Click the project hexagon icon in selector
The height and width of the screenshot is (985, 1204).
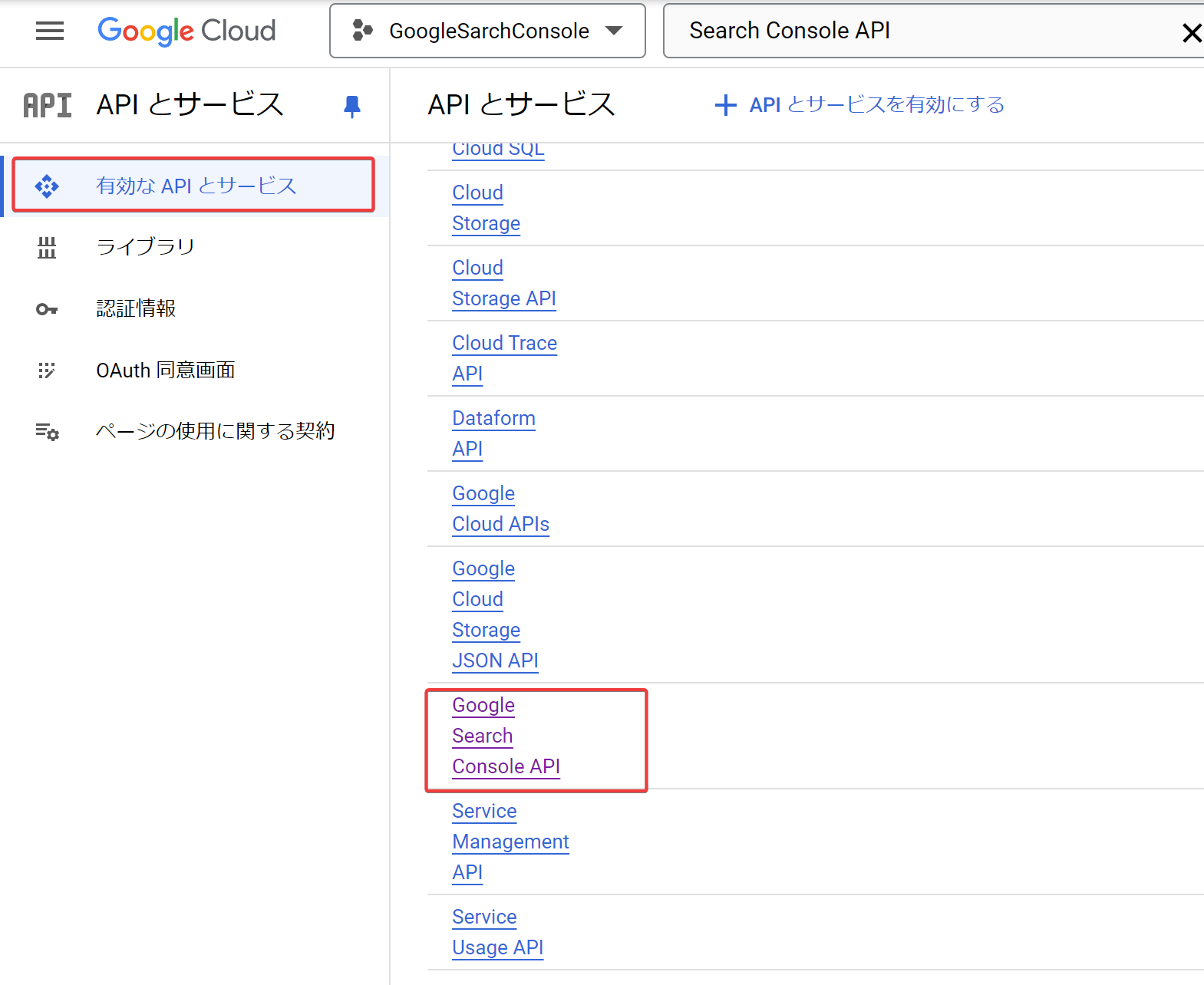pos(362,31)
